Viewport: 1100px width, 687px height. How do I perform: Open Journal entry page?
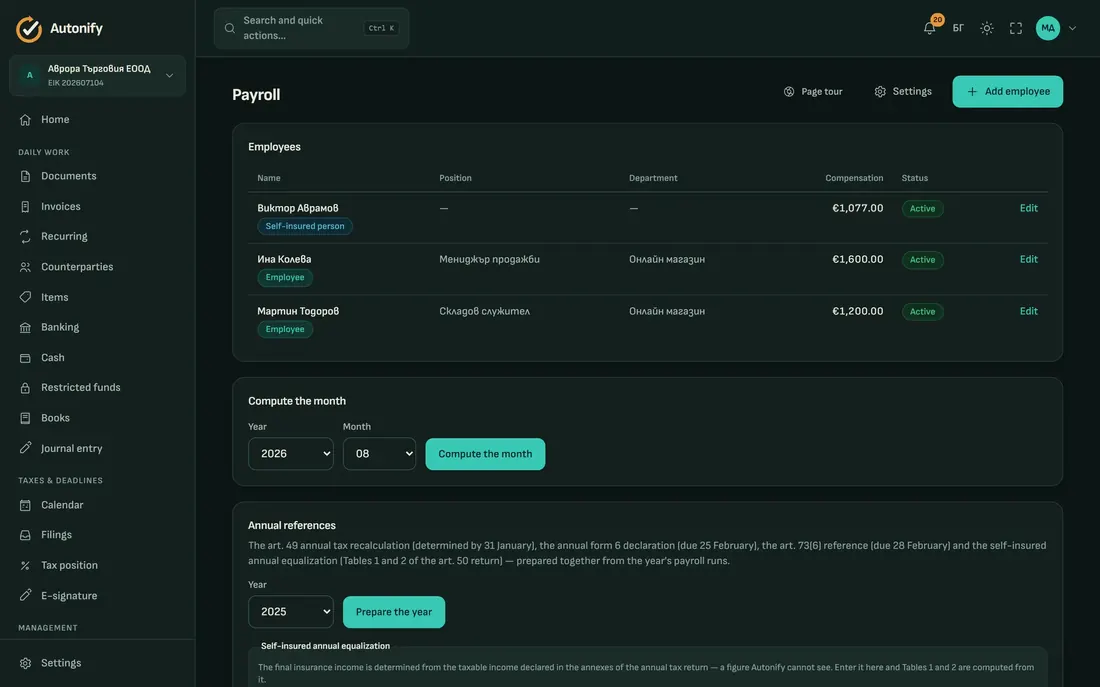pyautogui.click(x=72, y=448)
